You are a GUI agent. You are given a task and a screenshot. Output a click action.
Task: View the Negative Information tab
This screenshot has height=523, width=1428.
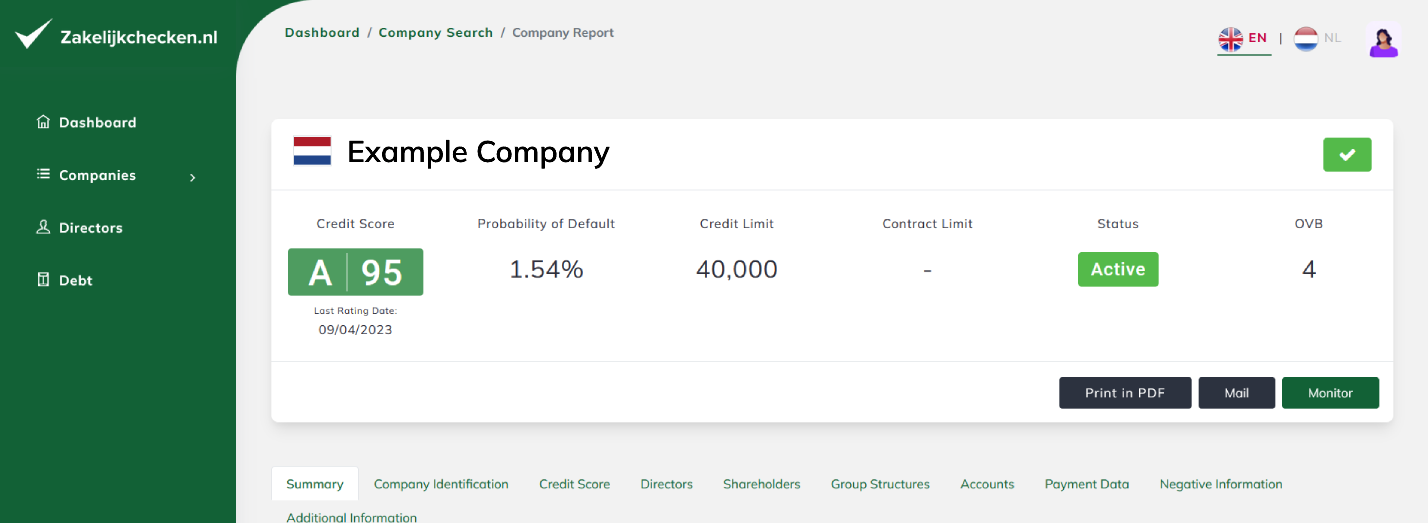click(x=1221, y=484)
